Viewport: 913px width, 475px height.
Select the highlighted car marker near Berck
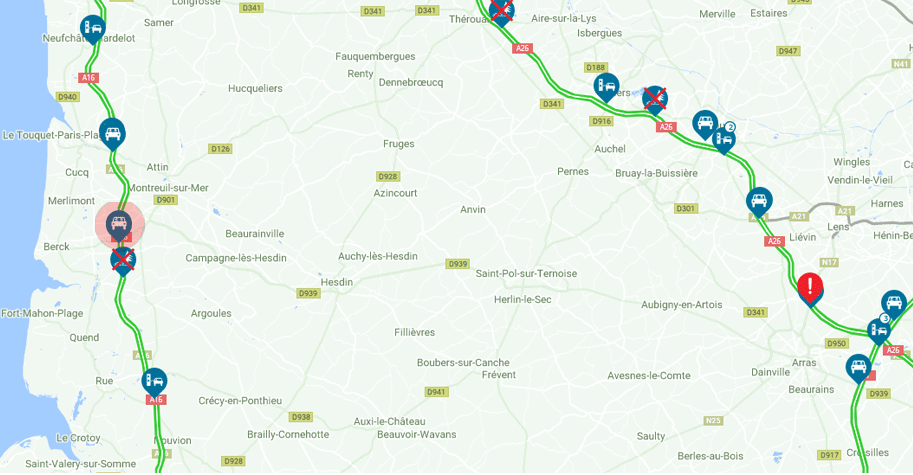(x=119, y=225)
